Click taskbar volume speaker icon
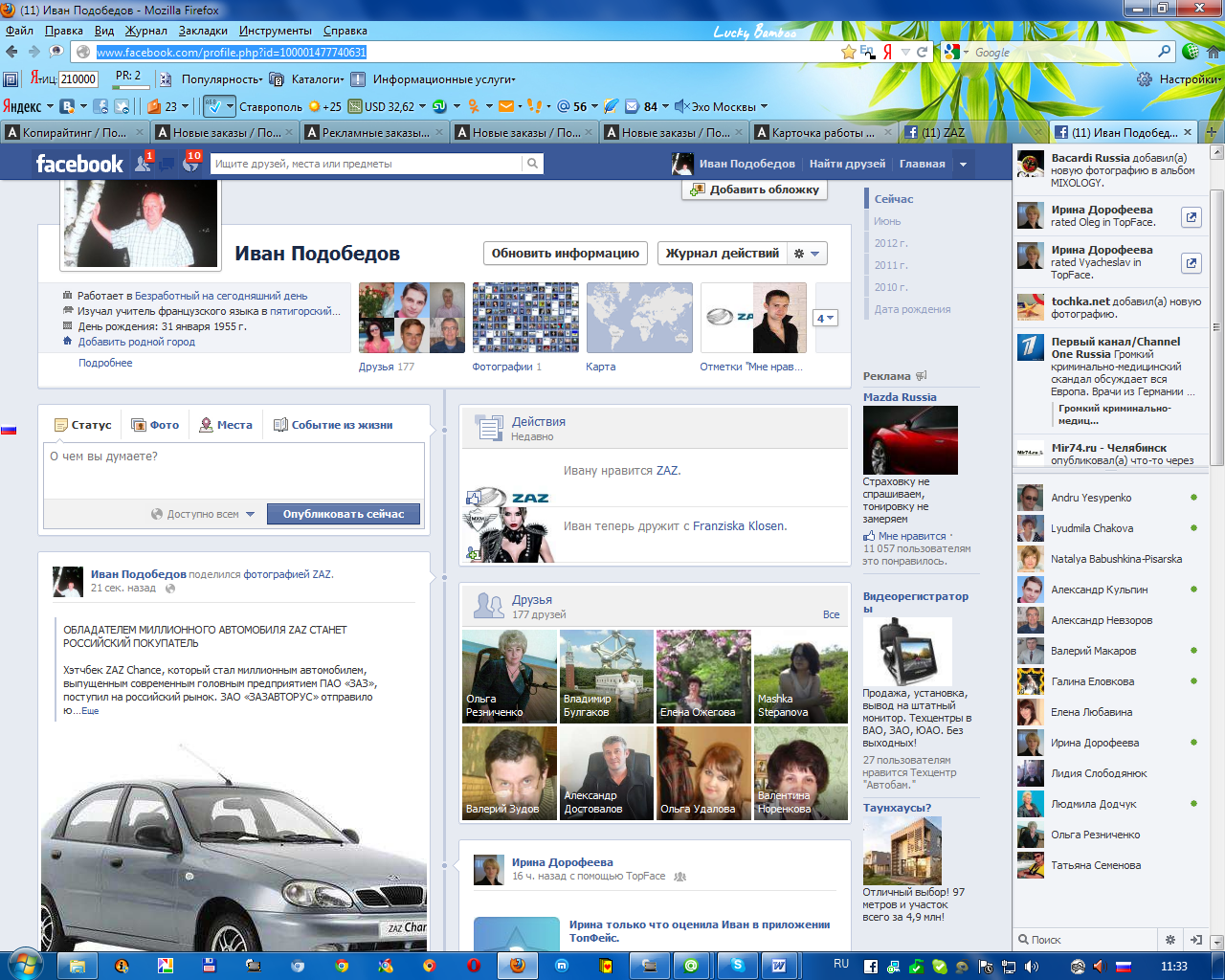This screenshot has width=1225, height=980. tap(1032, 967)
